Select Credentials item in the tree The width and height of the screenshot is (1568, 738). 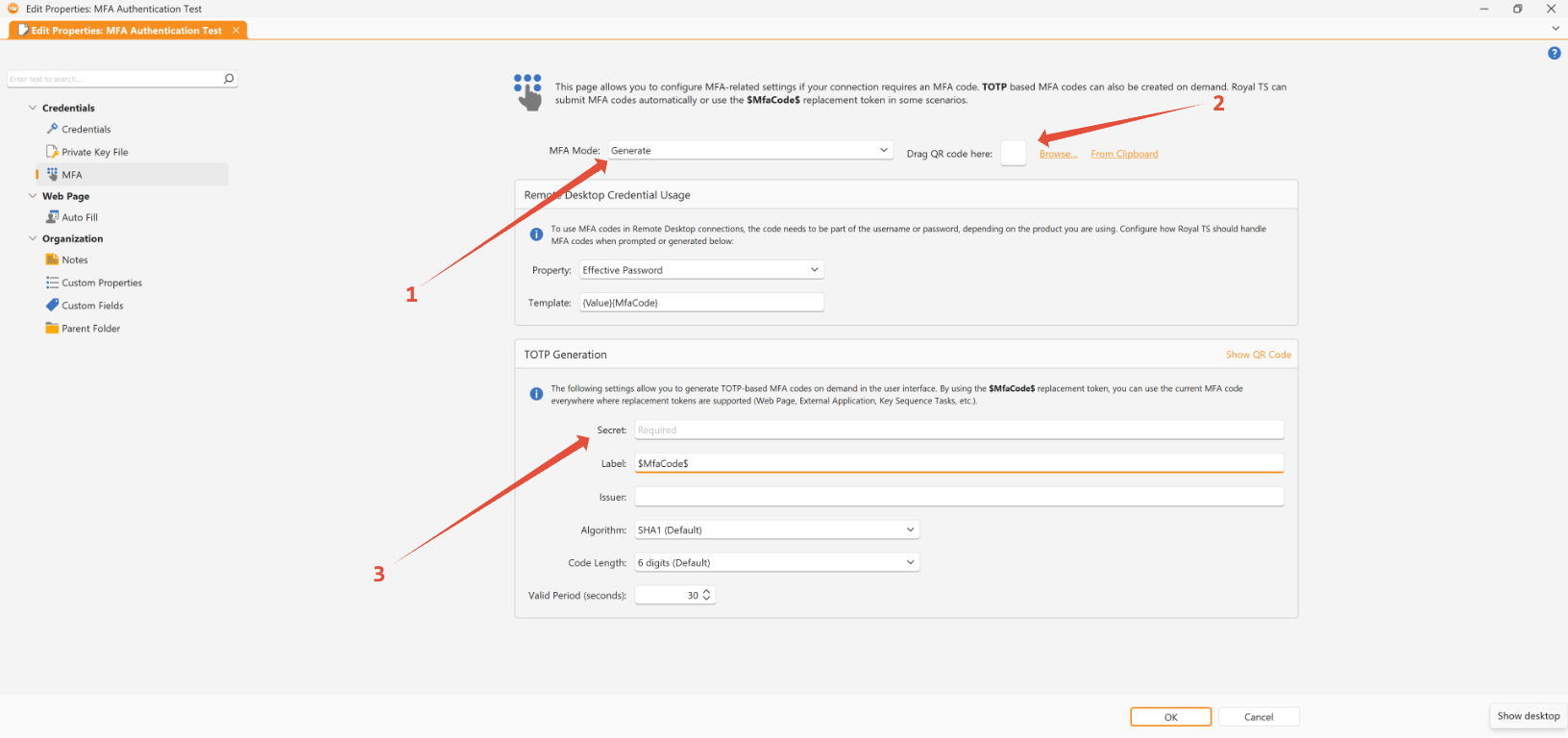pyautogui.click(x=86, y=129)
